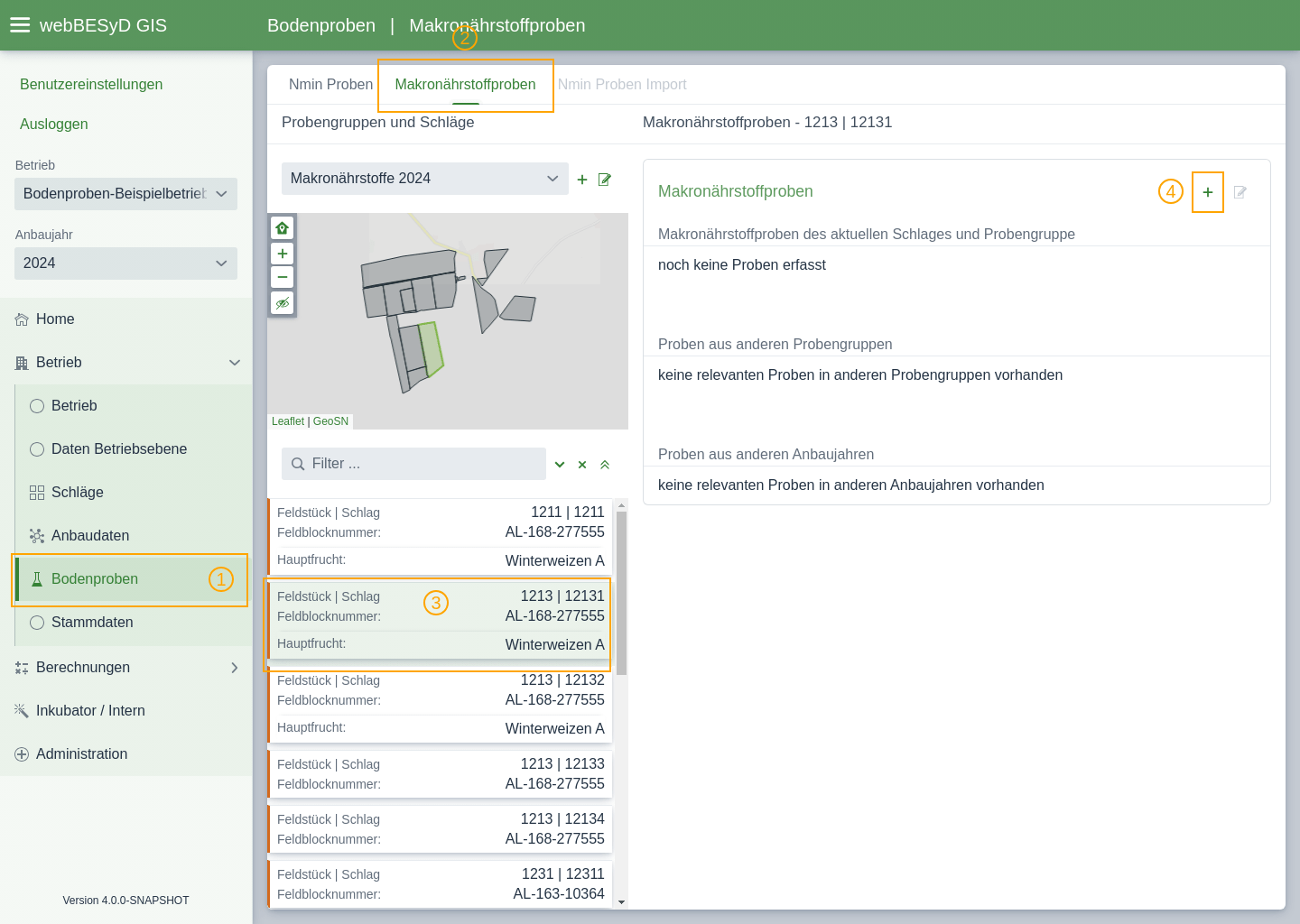Click the magnifier icon in the filter field

click(x=298, y=464)
